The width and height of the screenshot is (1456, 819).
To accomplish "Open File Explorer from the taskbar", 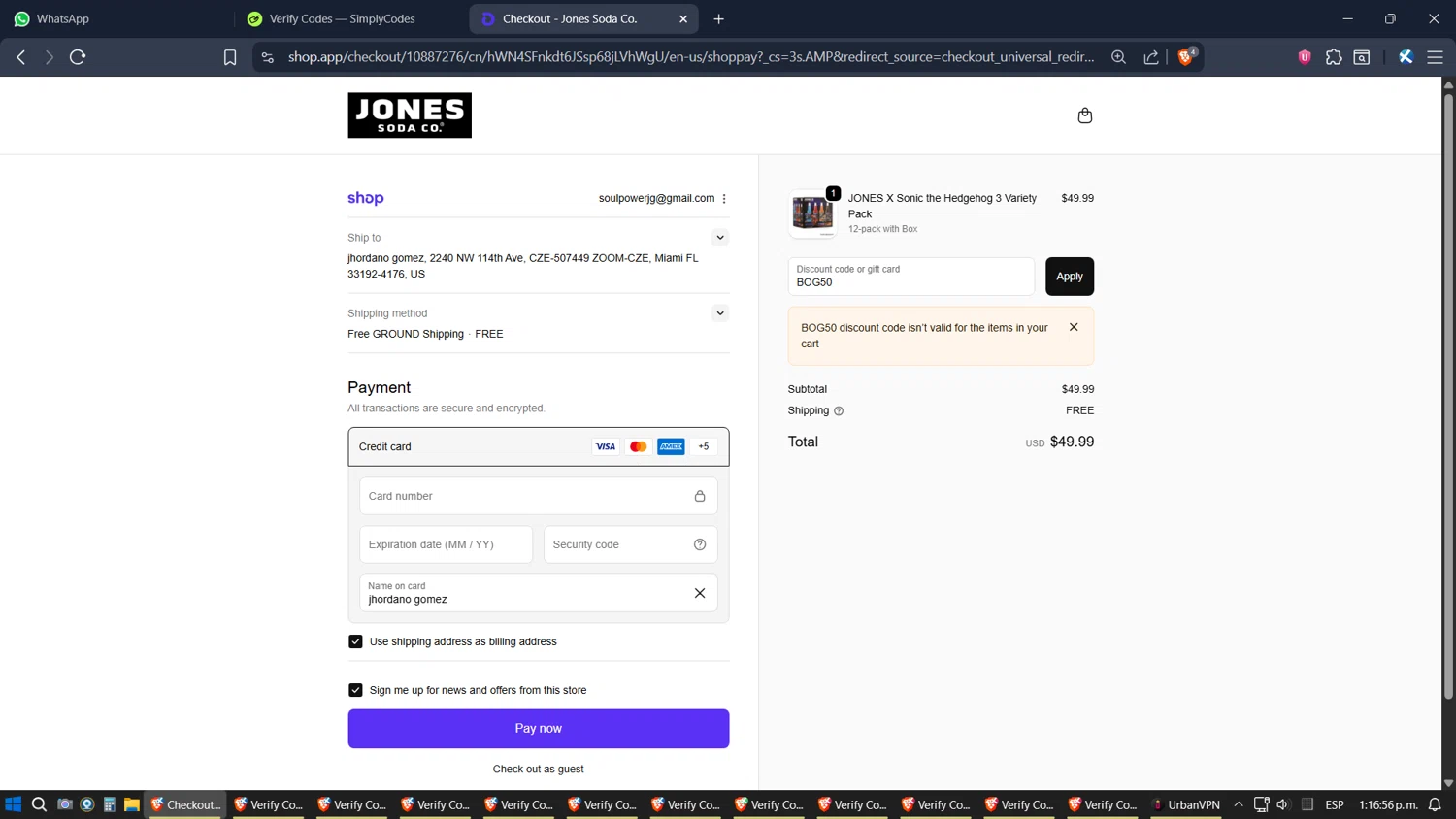I will [x=132, y=804].
